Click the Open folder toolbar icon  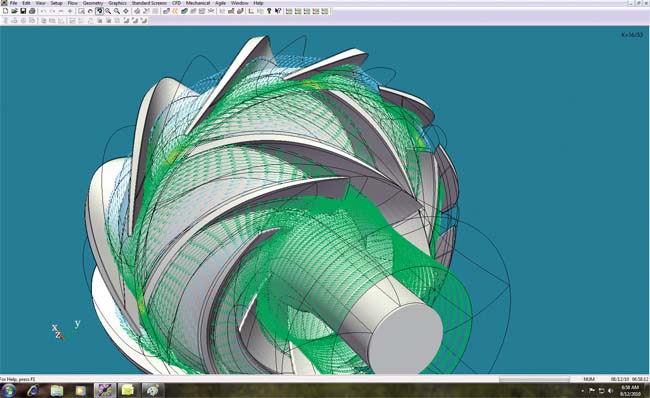click(14, 11)
